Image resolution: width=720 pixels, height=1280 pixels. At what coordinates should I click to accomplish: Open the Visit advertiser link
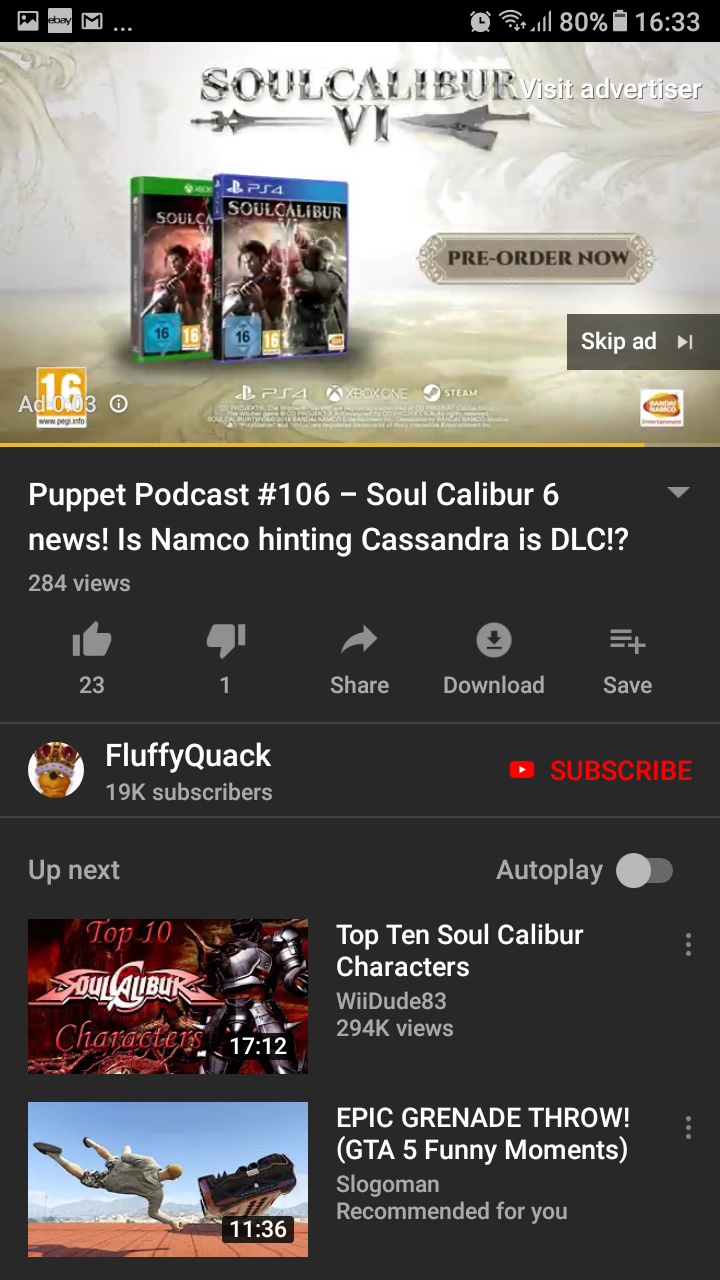pos(611,89)
